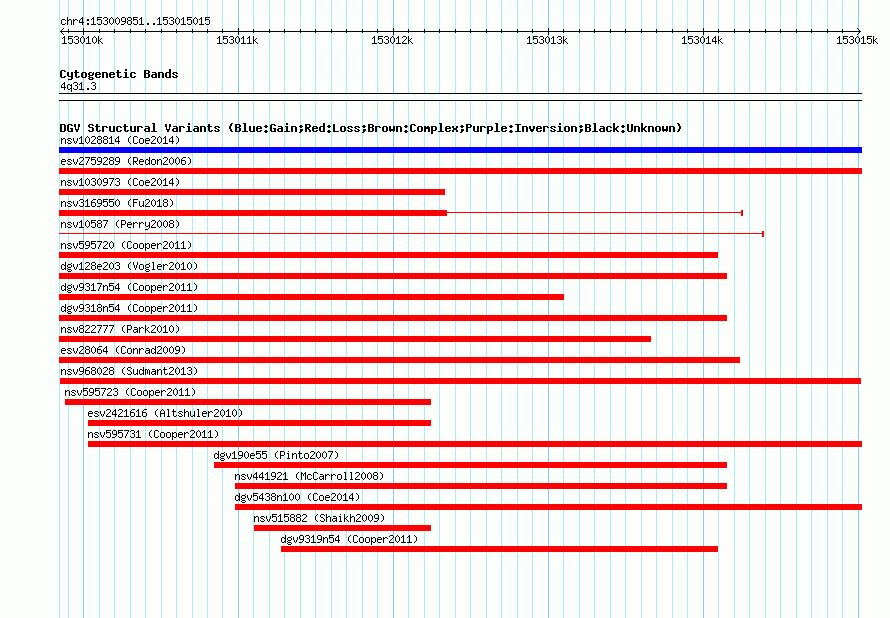This screenshot has height=618, width=890.
Task: Select dgv9319n54 (Cooper2011) label
Action: tap(349, 539)
